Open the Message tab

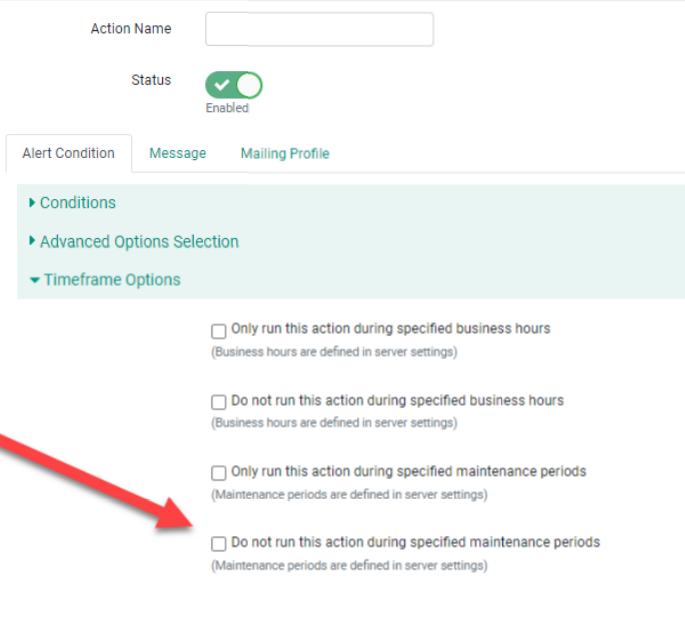(x=178, y=154)
